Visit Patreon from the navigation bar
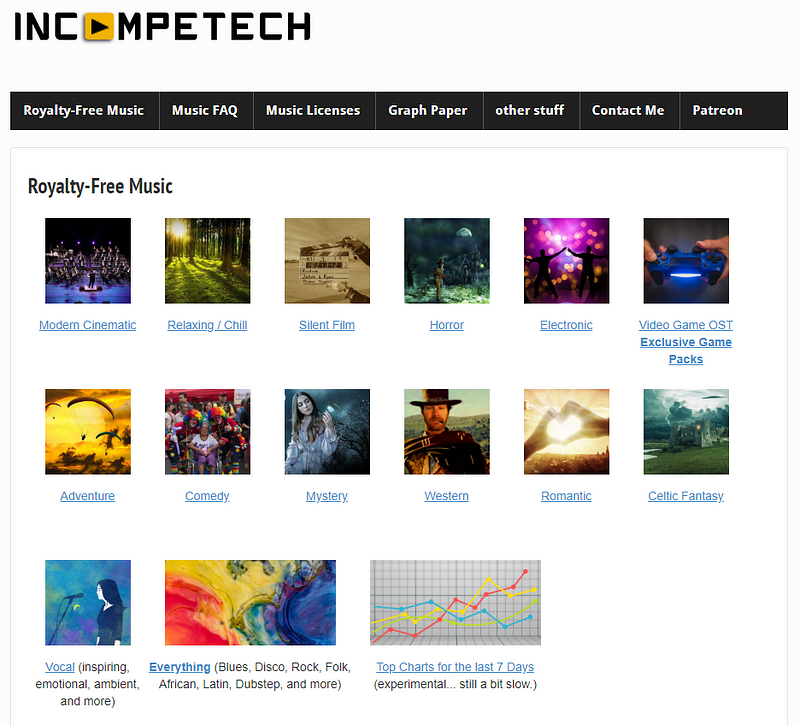Viewport: 800px width, 726px height. 718,111
